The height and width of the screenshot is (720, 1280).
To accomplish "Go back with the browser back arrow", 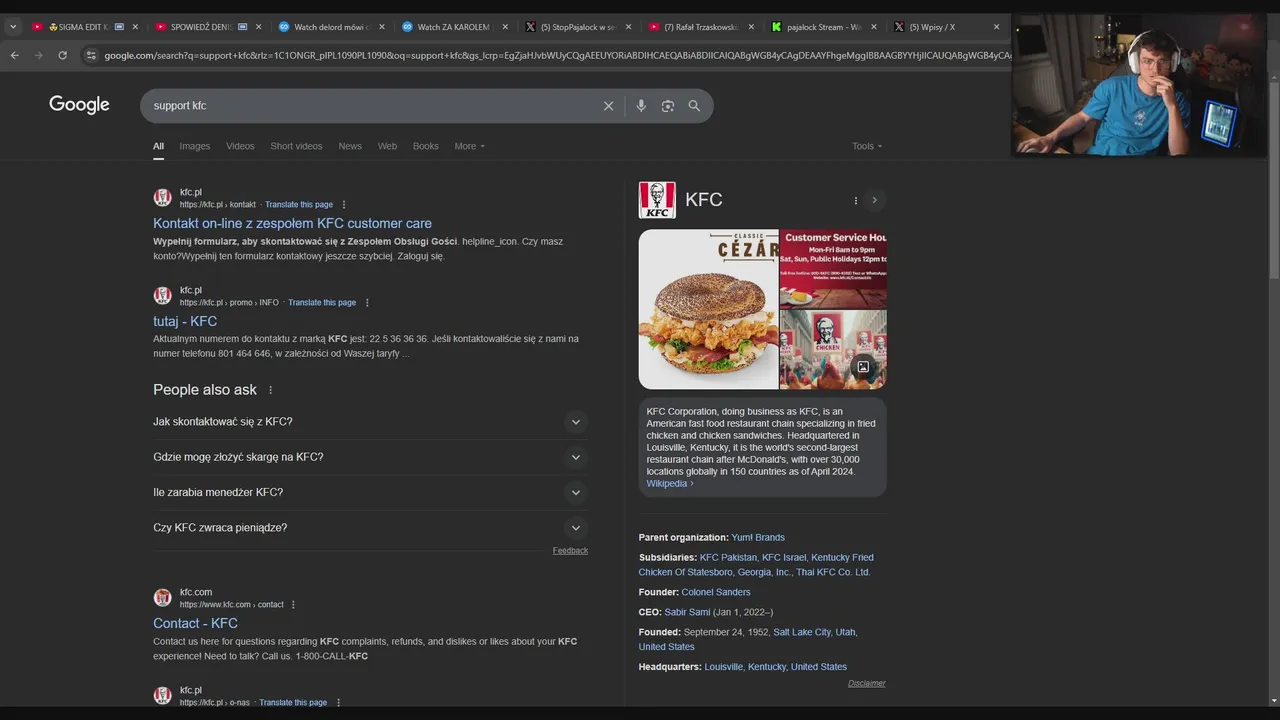I will click(14, 55).
